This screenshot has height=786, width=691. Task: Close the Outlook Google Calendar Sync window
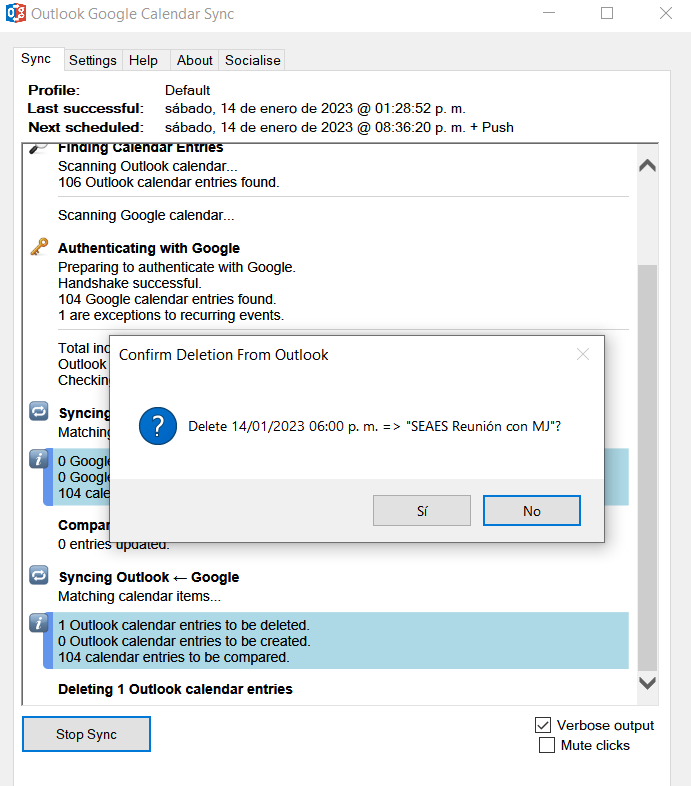pos(665,13)
